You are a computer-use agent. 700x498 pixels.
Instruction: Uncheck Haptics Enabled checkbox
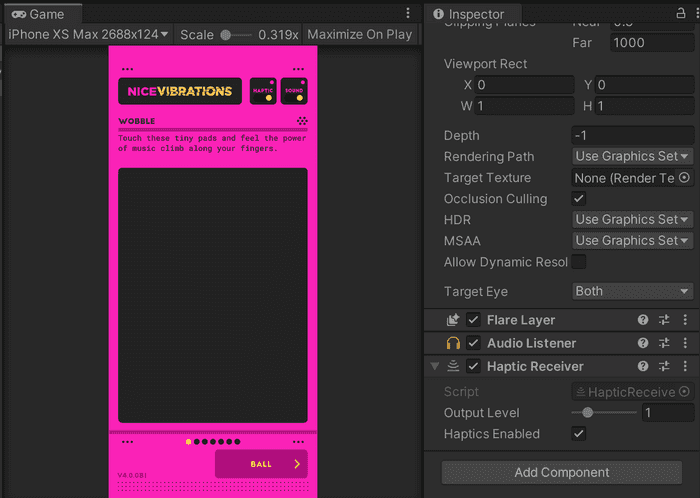[x=579, y=433]
